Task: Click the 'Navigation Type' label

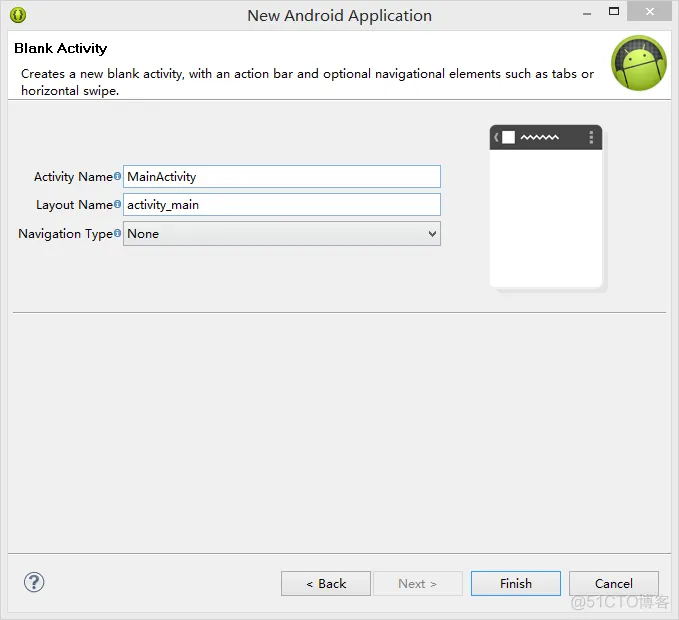Action: (65, 234)
